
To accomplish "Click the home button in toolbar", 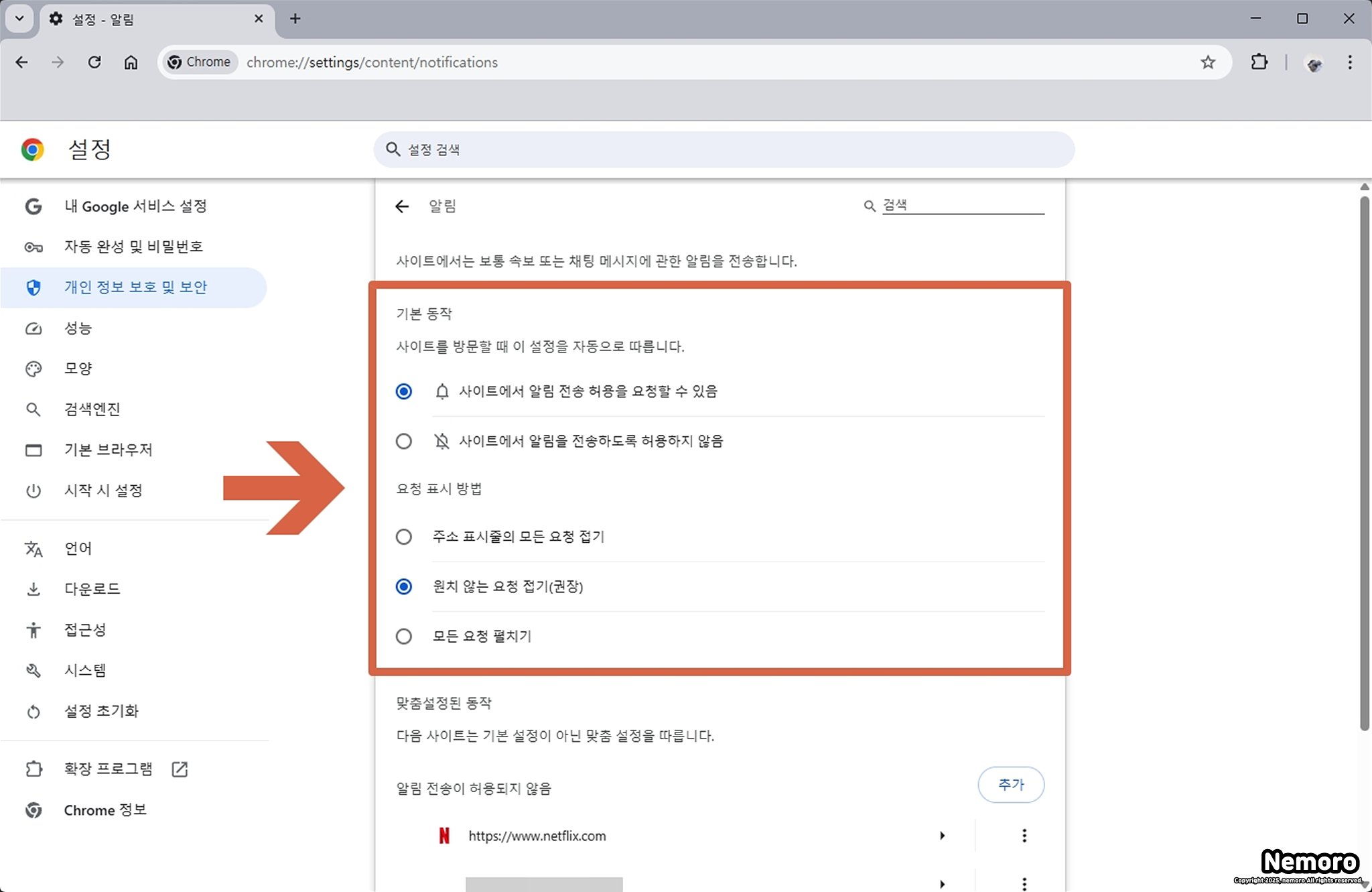I will tap(131, 62).
